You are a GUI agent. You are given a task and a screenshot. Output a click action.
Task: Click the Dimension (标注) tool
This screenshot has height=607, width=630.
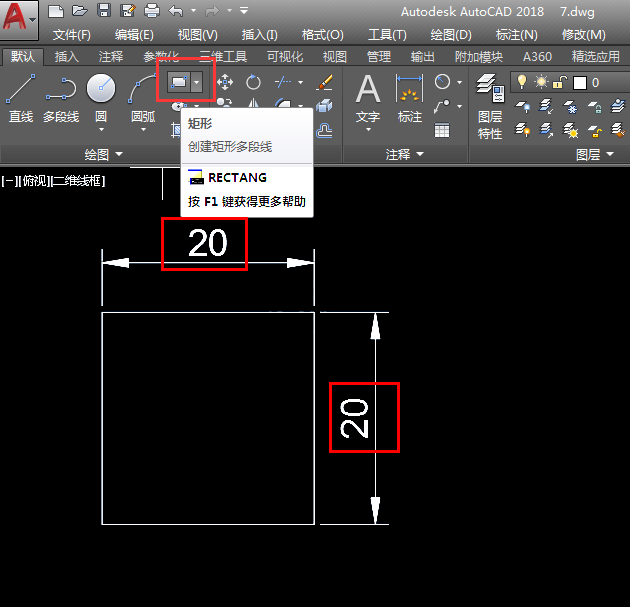point(409,98)
